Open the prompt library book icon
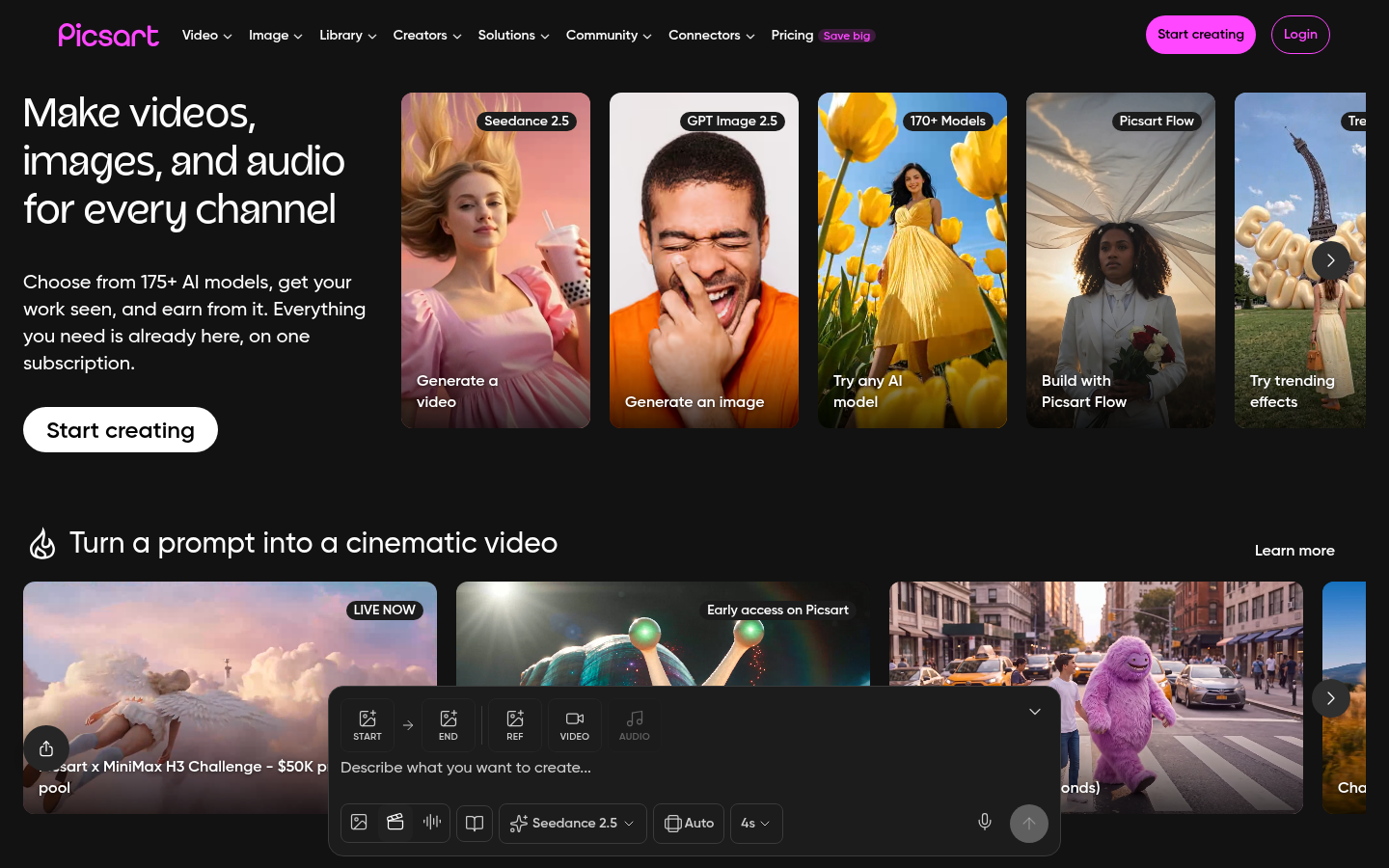This screenshot has height=868, width=1389. click(475, 824)
